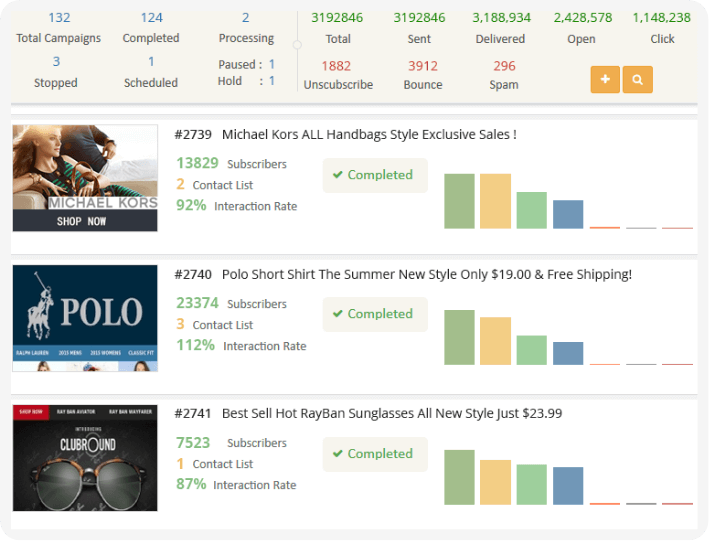Viewport: 709px width, 541px height.
Task: Open the POLO campaign thumbnail
Action: point(85,318)
